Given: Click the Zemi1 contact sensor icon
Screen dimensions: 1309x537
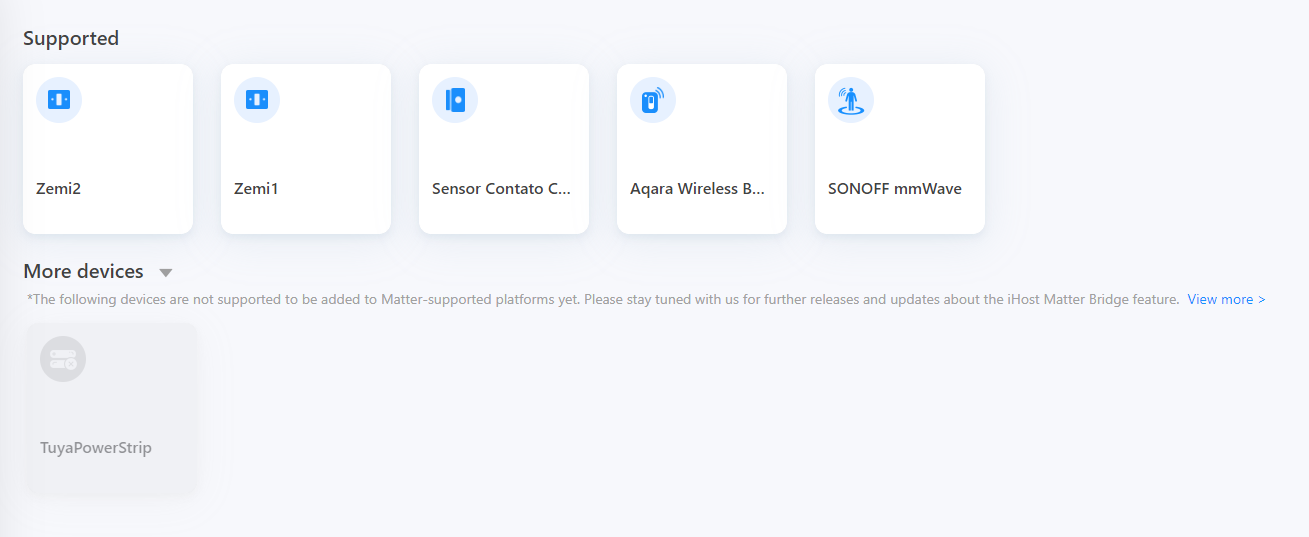Looking at the screenshot, I should pos(257,100).
